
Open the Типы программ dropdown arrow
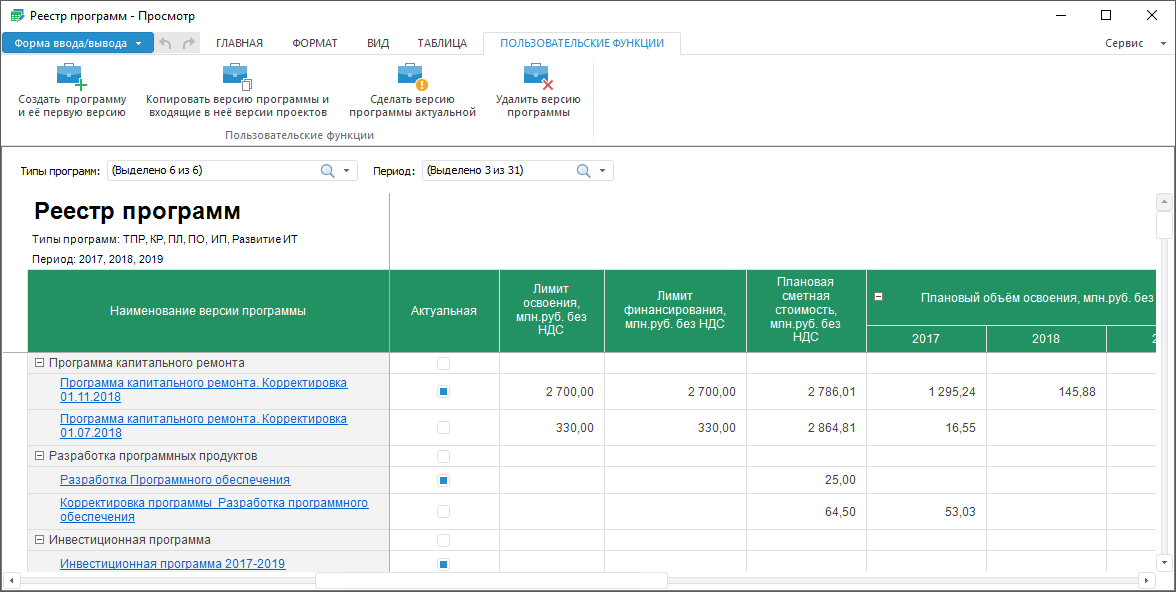(x=346, y=171)
